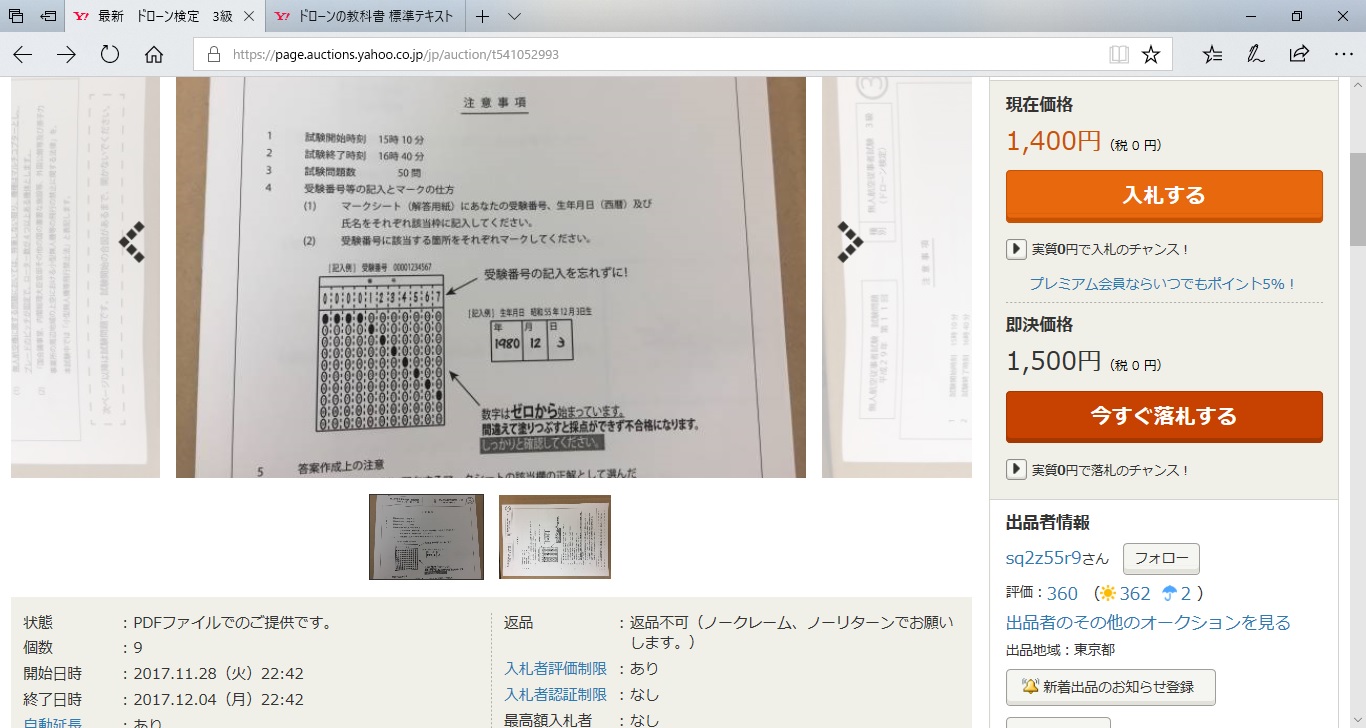Expand the 実質0円で落札のチャンス arrow

coord(1016,469)
